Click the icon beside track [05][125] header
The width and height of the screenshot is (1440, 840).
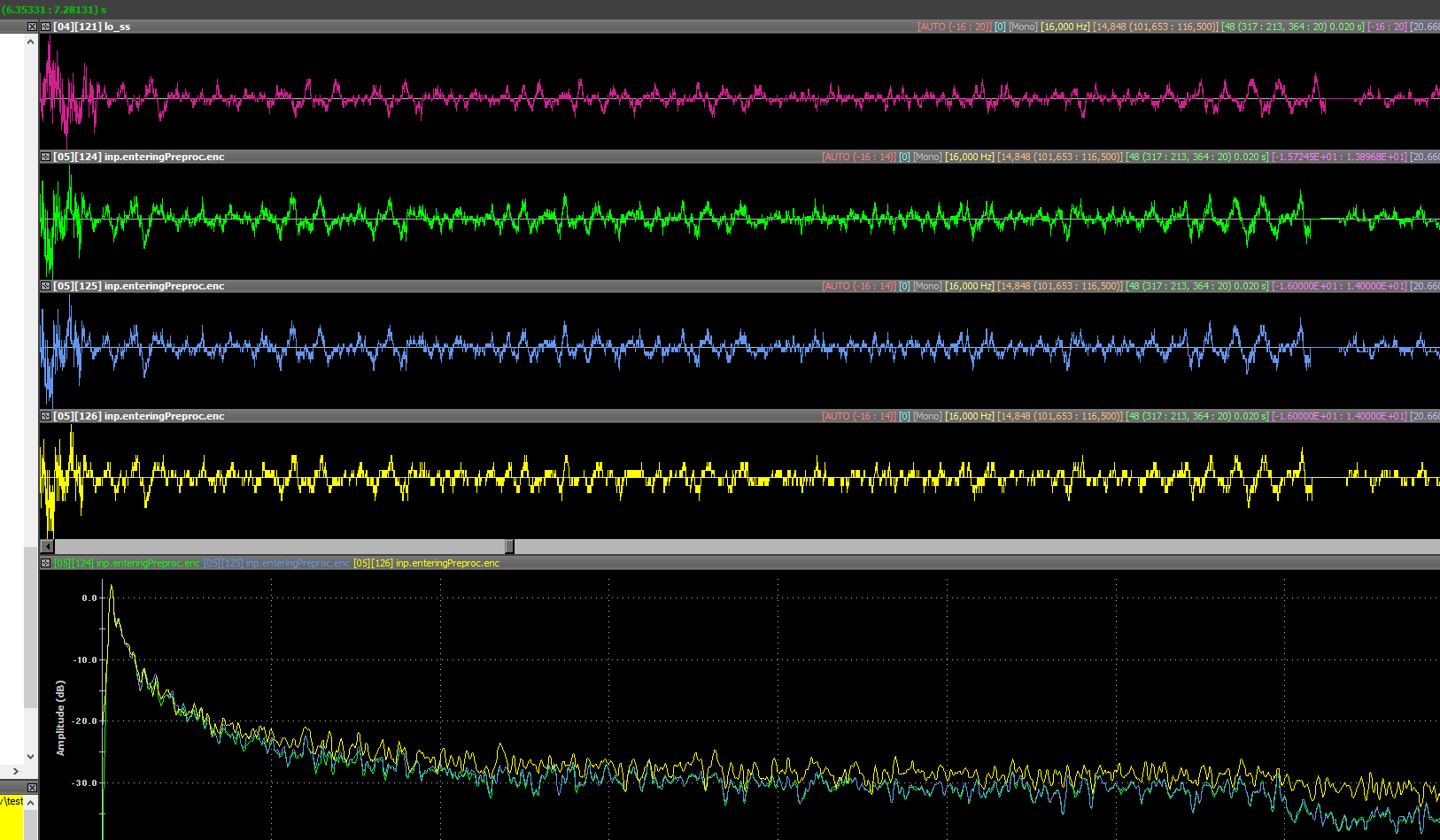45,286
